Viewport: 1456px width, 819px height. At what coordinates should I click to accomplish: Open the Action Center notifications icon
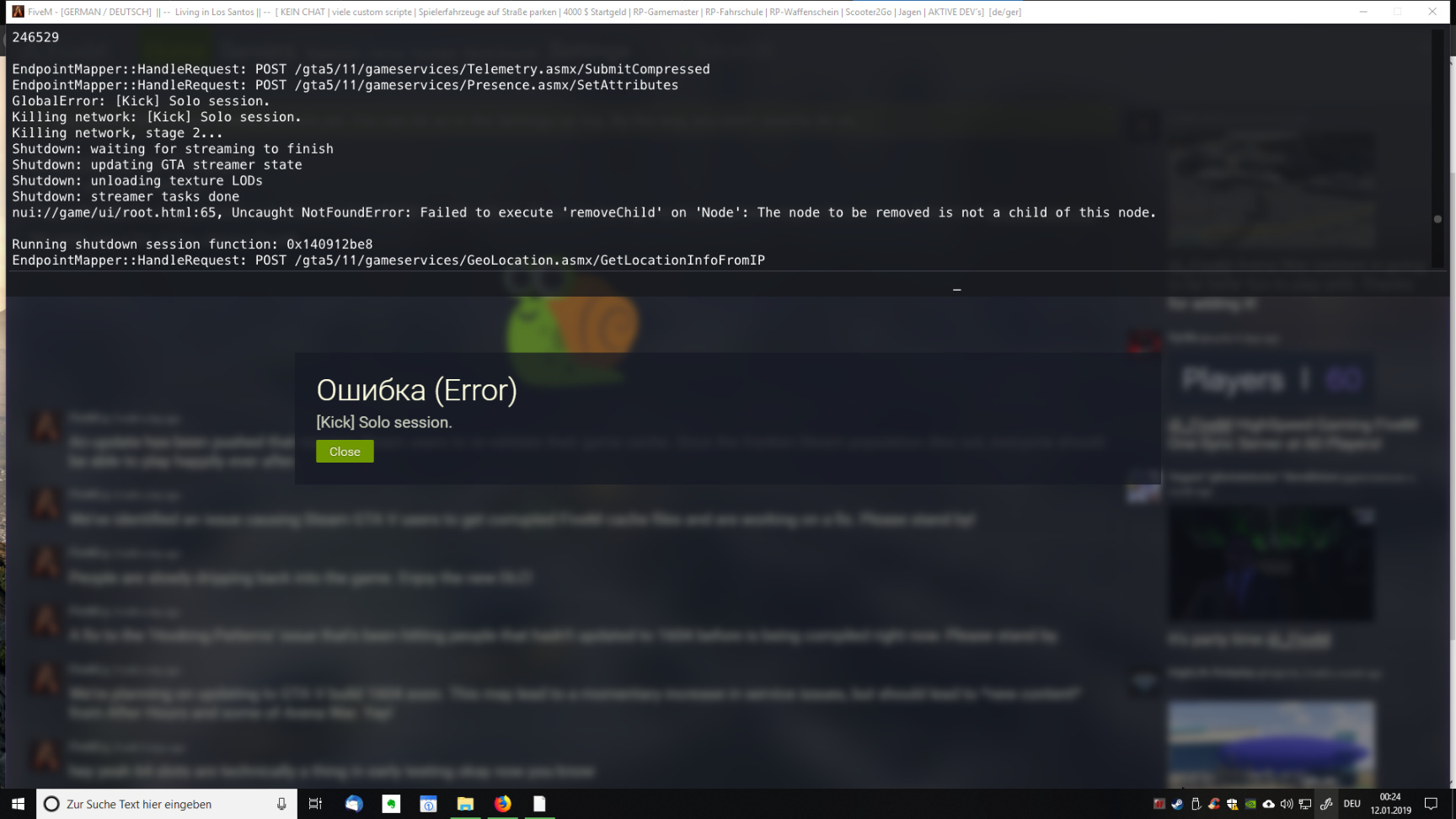(1431, 804)
